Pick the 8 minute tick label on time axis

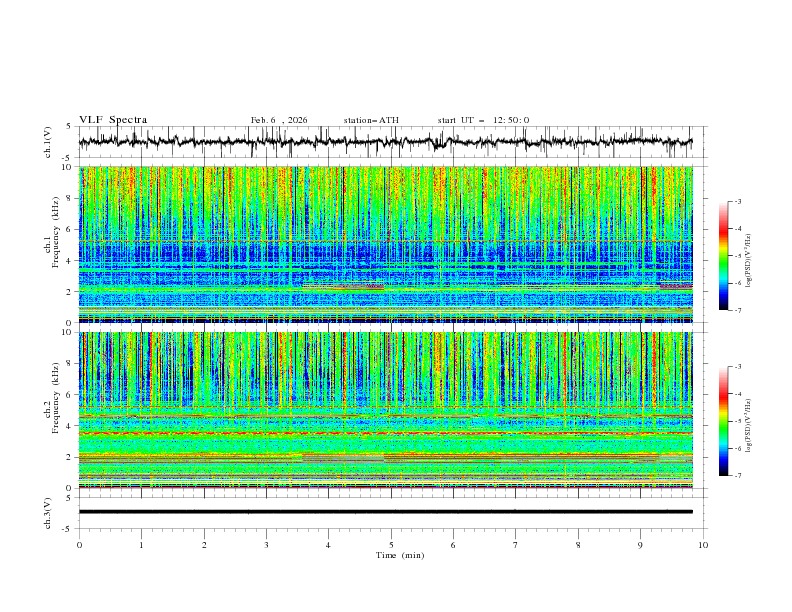578,544
